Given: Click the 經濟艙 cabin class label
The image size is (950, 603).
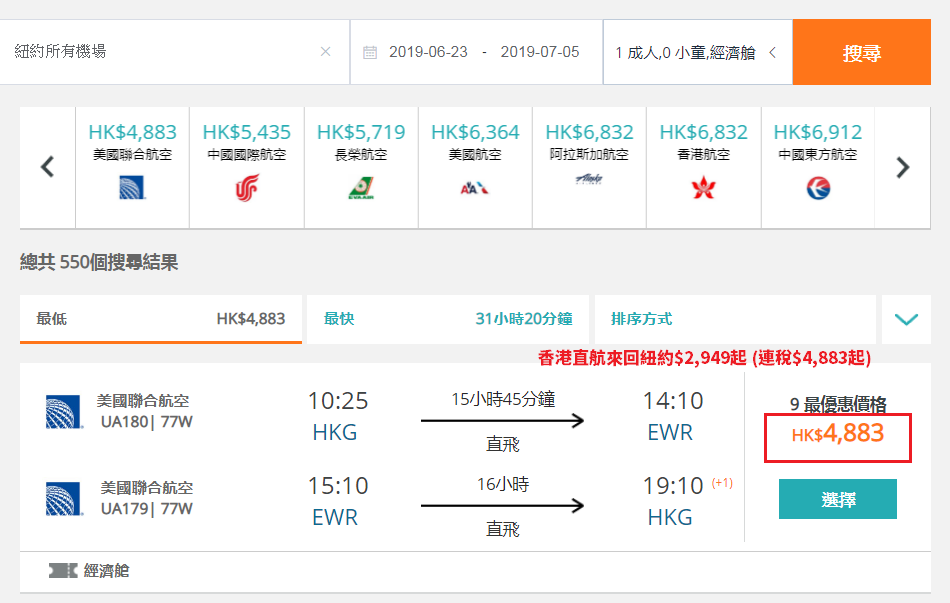Looking at the screenshot, I should coord(107,570).
